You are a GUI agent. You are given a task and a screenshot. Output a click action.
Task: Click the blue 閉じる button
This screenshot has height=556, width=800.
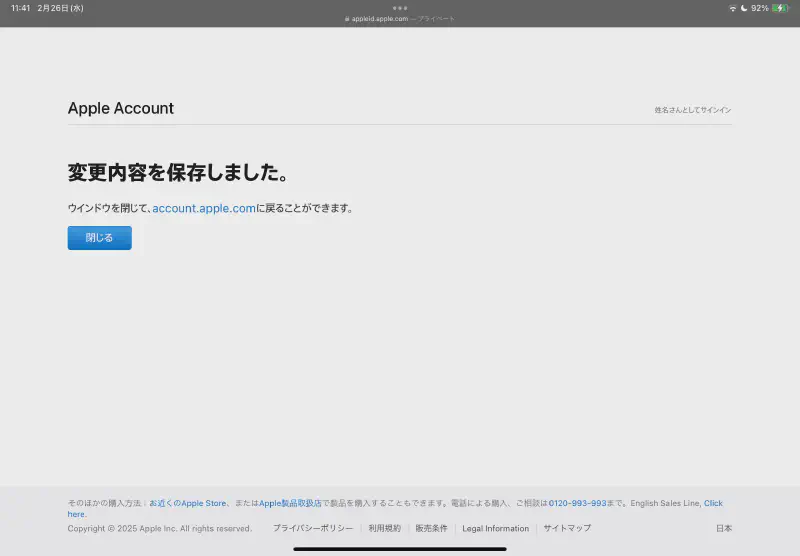(x=99, y=238)
